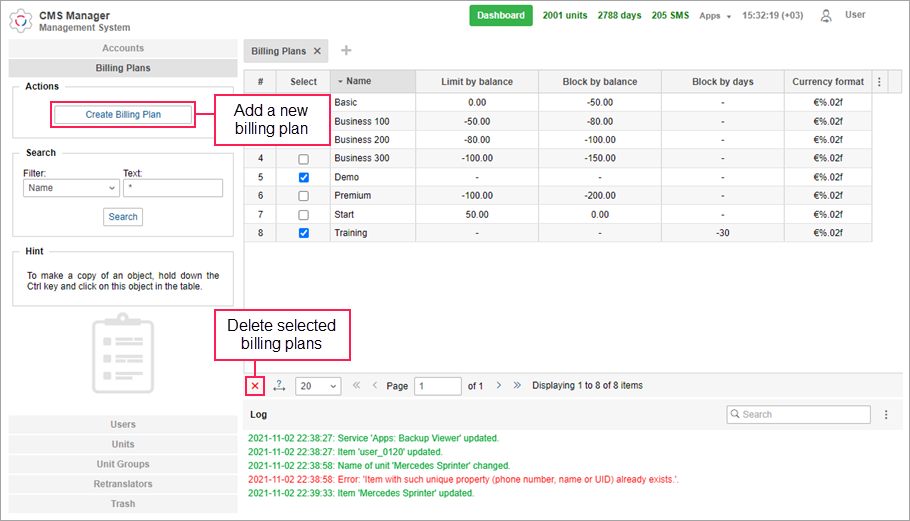
Task: Switch to the Accounts section
Action: point(123,48)
